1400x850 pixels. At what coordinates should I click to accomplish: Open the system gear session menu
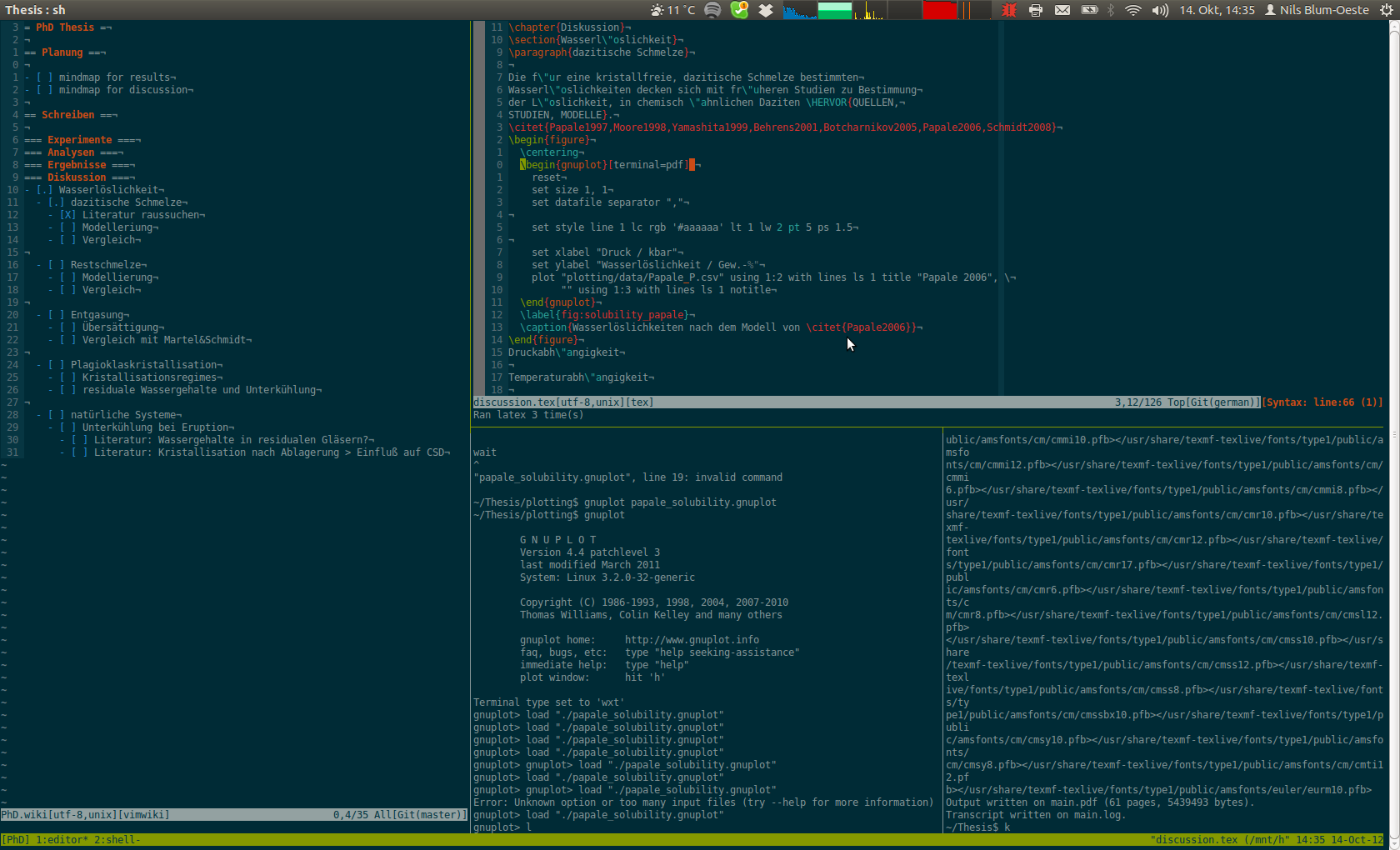[x=1387, y=10]
